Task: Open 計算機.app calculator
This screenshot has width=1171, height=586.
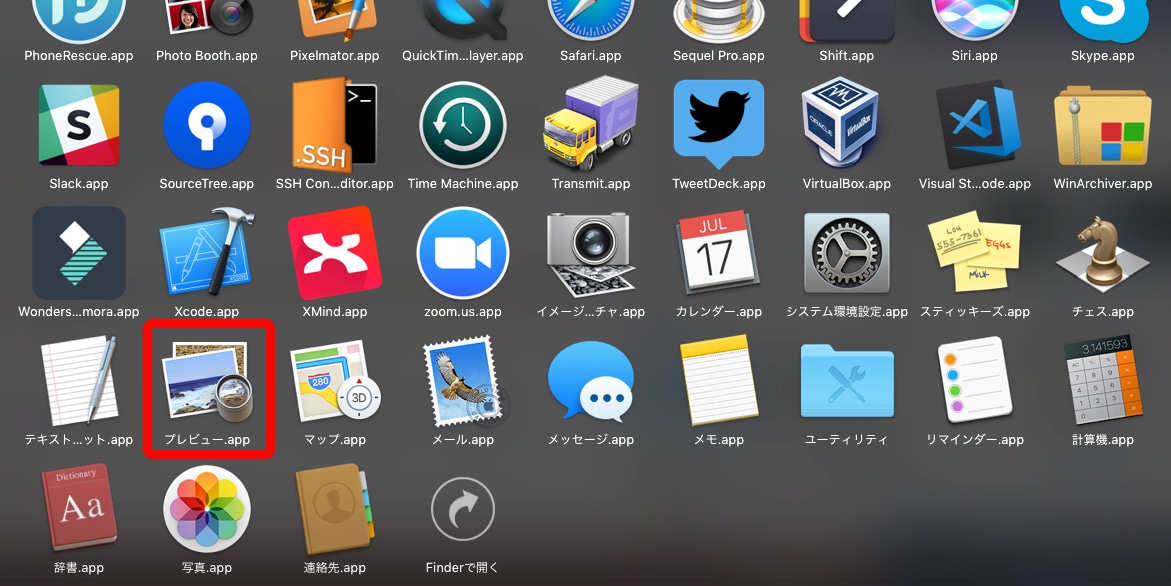Action: [1102, 381]
